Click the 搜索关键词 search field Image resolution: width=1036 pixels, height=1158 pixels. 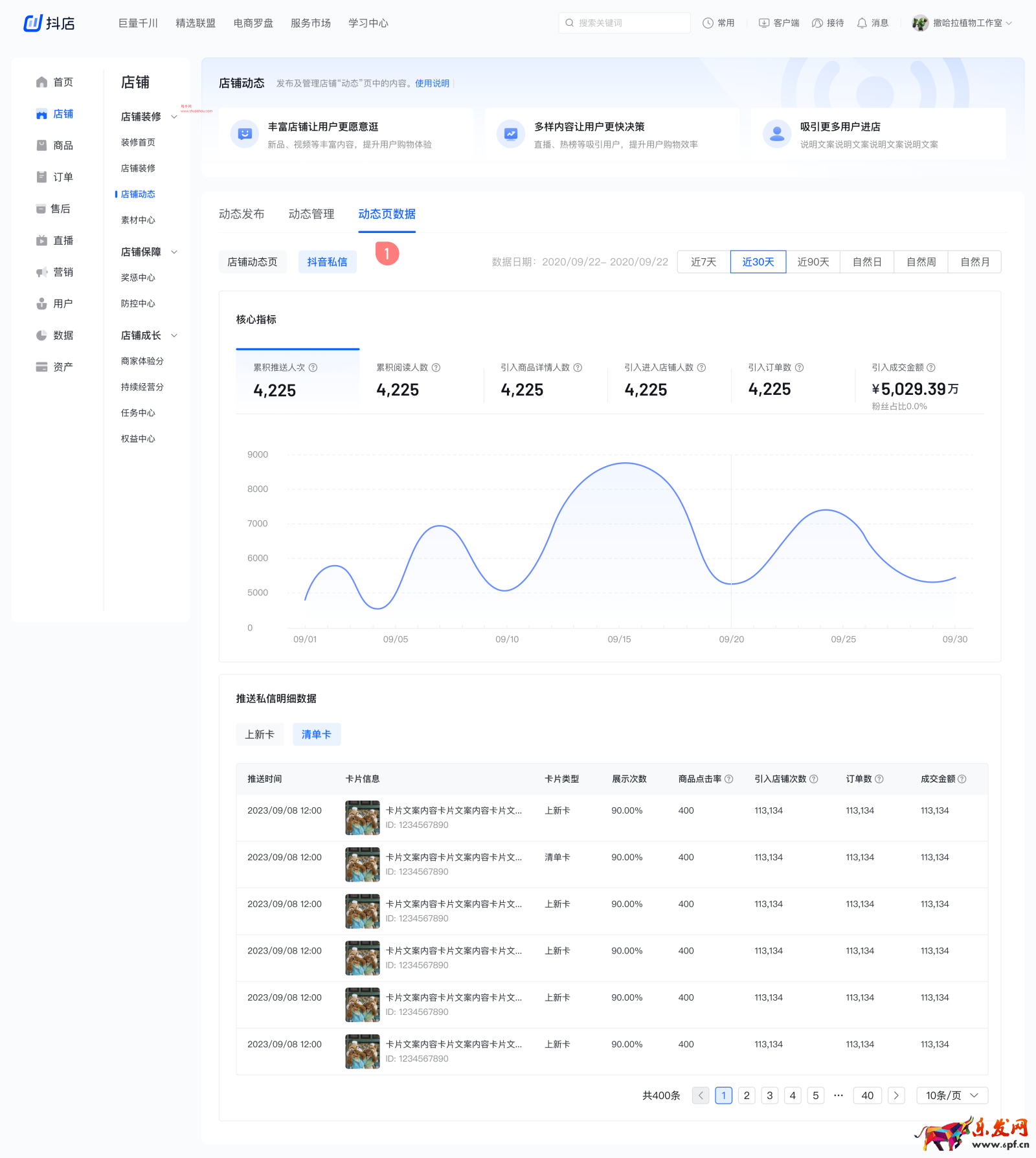tap(625, 23)
